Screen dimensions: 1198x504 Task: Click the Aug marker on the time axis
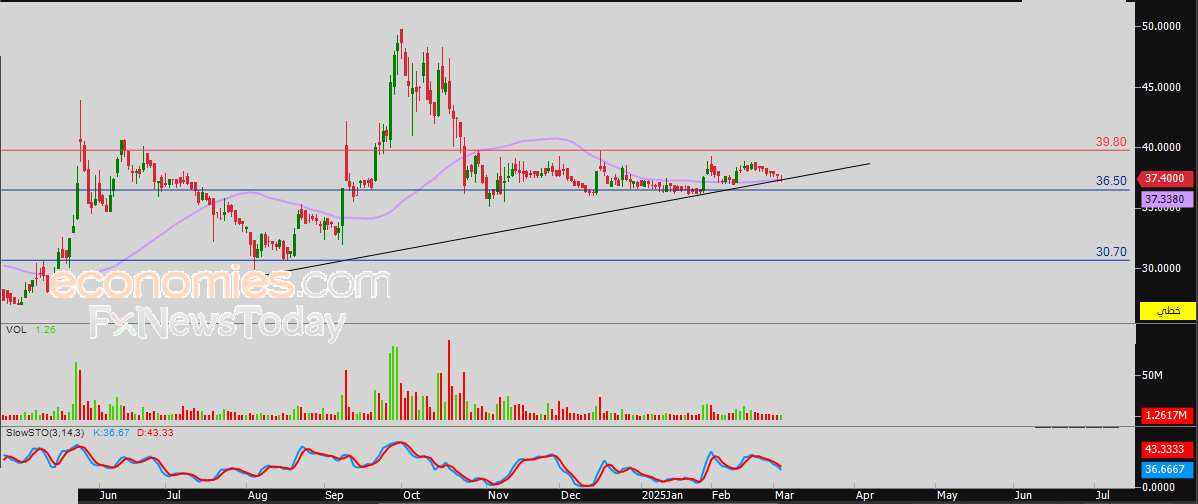[257, 494]
